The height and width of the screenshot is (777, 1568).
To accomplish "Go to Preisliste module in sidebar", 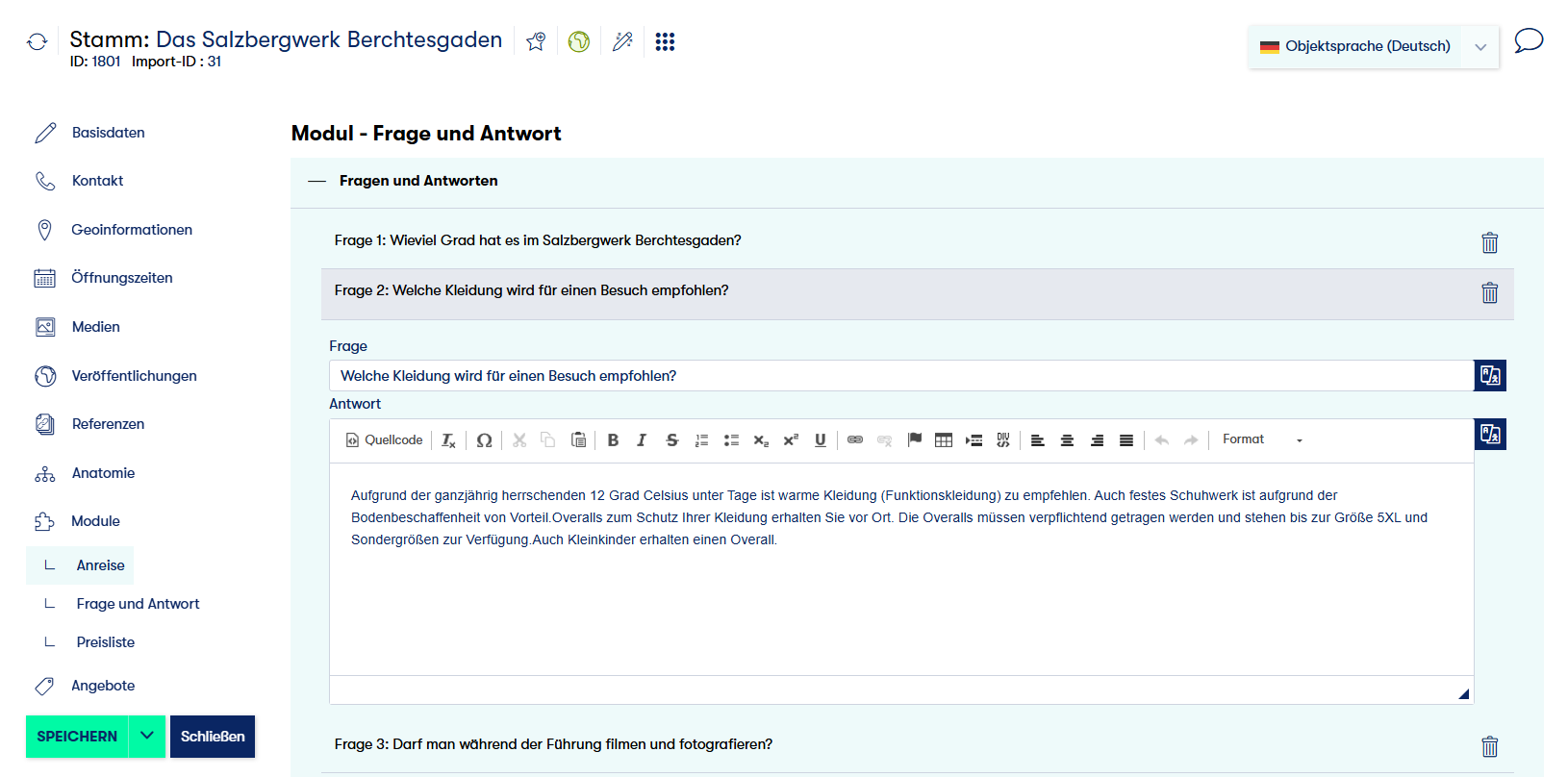I will coord(105,642).
